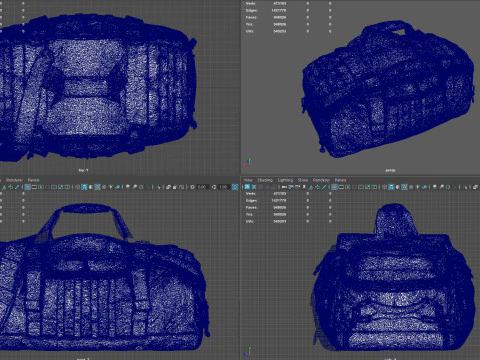Toggle Field Chart in side view toolbar
Viewport: 480px width, 360px height.
click(361, 187)
